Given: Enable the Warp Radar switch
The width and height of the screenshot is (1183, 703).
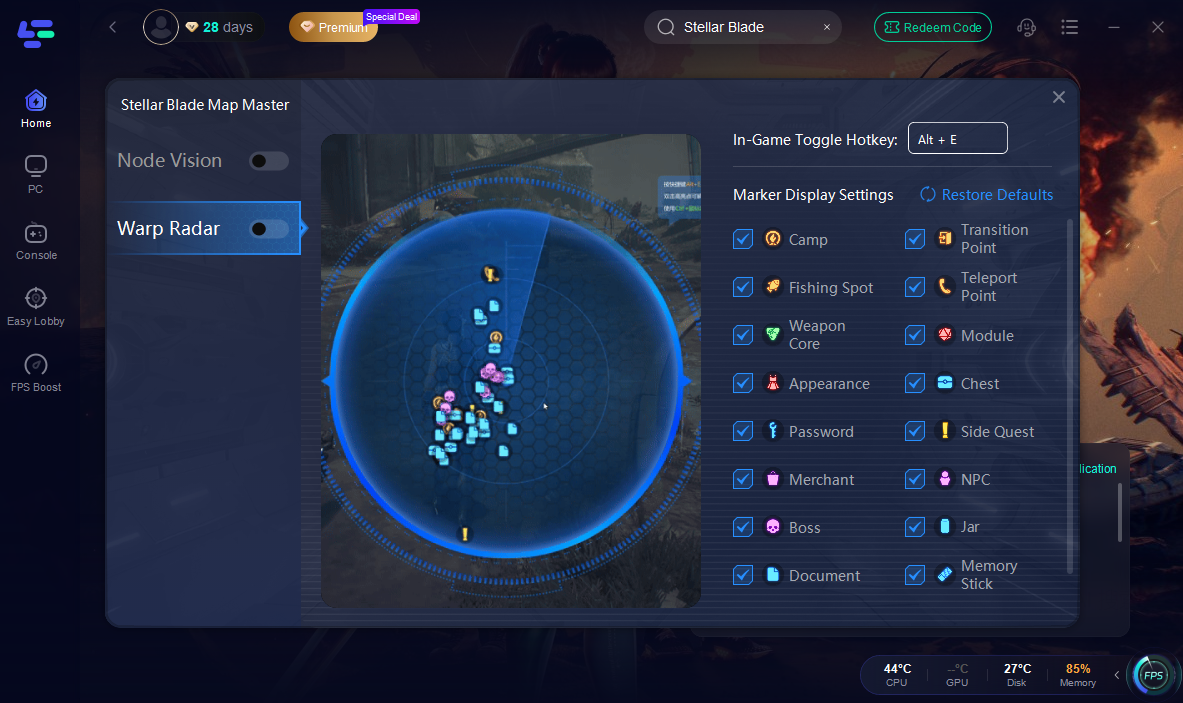Looking at the screenshot, I should (269, 229).
